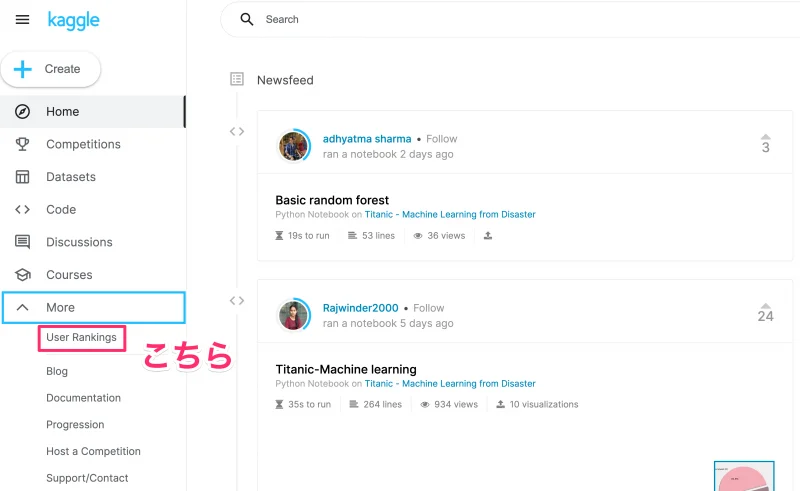This screenshot has height=491, width=800.
Task: Go to Home in sidebar
Action: click(92, 111)
